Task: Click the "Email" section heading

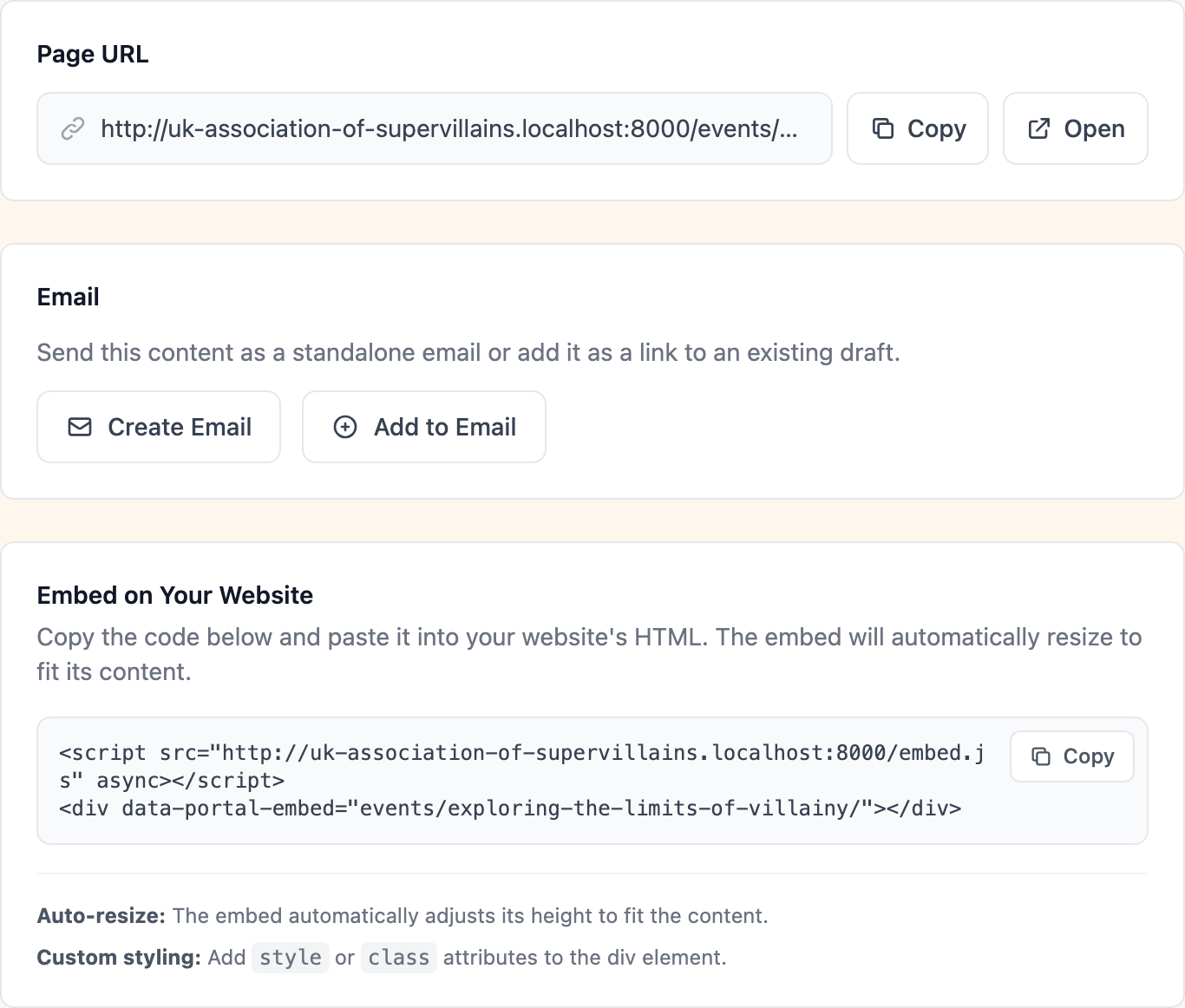Action: [69, 297]
